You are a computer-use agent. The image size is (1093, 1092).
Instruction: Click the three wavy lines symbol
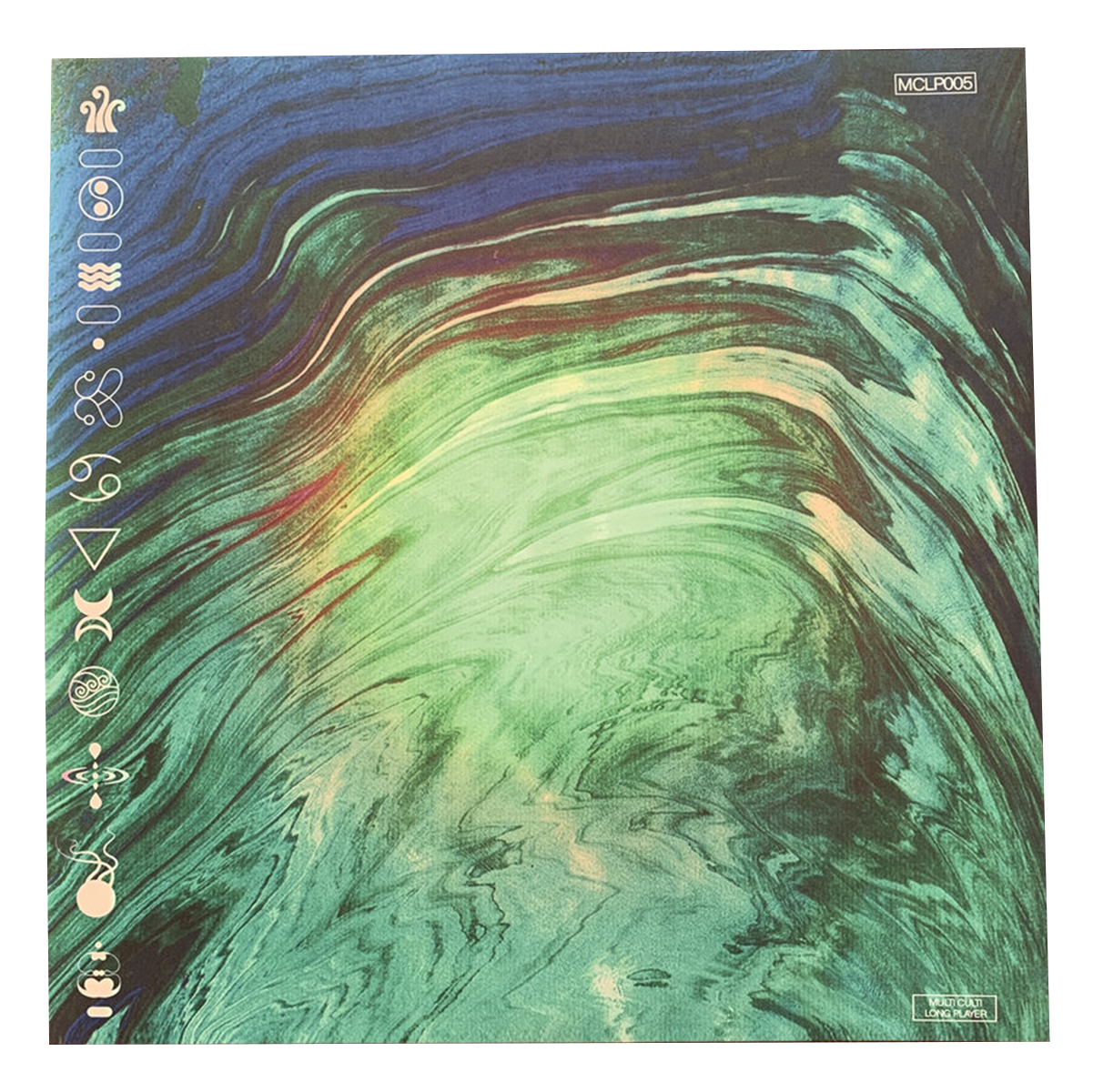pos(100,277)
